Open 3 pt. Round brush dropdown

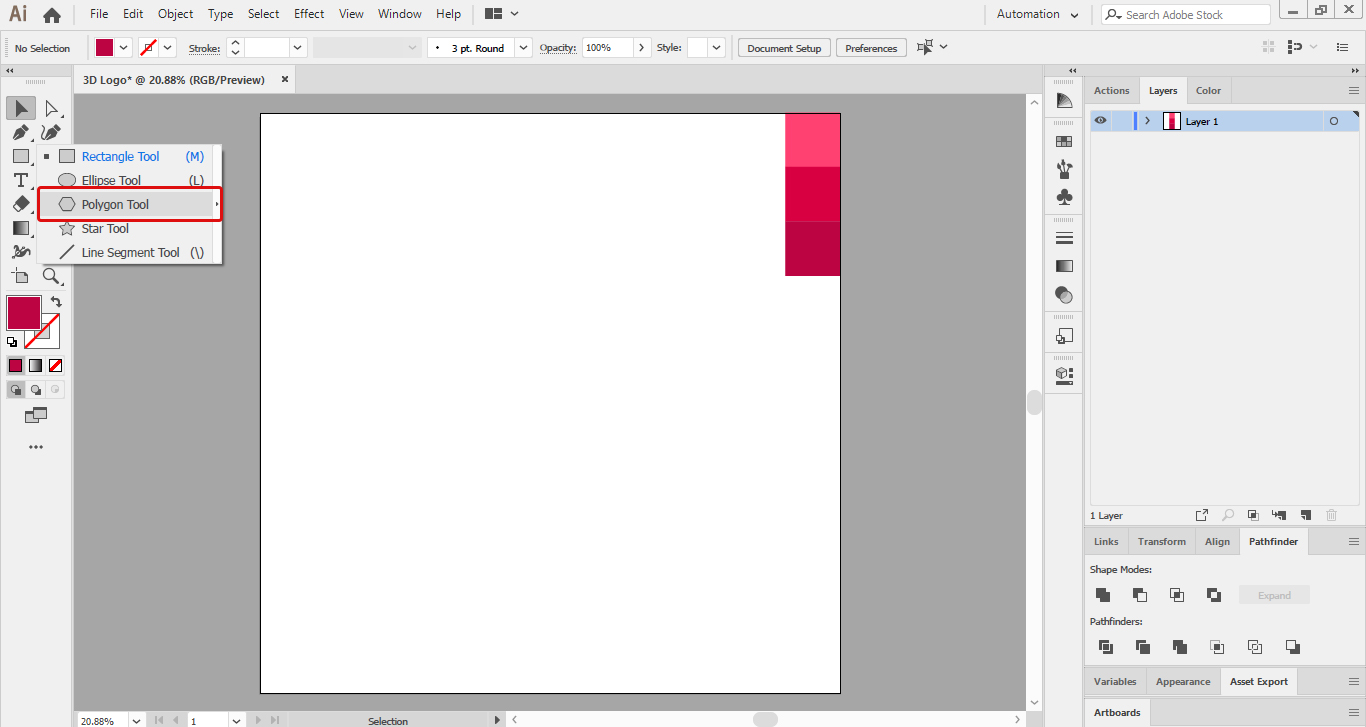(x=523, y=48)
